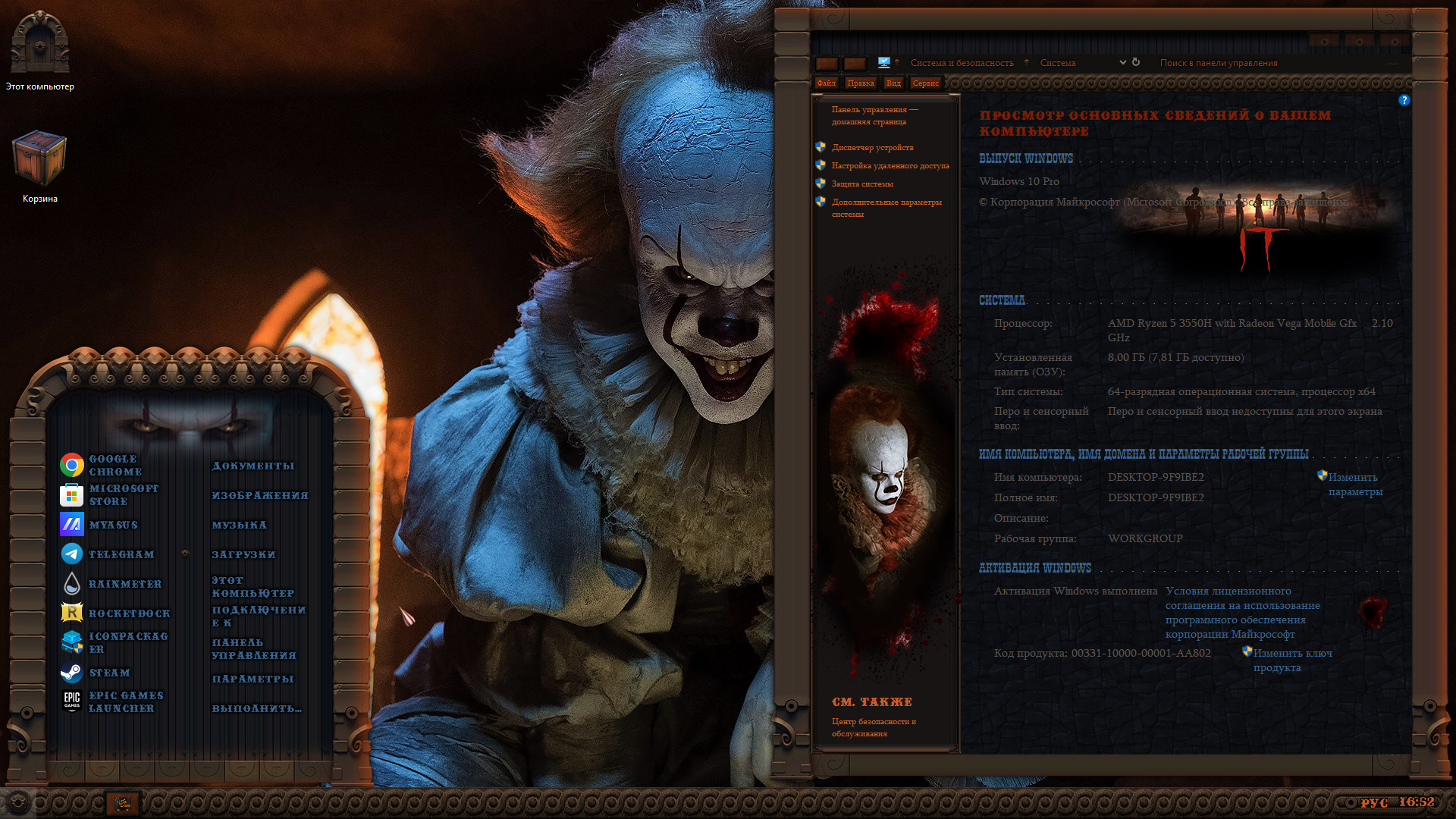This screenshot has height=819, width=1456.
Task: Open Google Chrome from start menu
Action: pos(72,465)
